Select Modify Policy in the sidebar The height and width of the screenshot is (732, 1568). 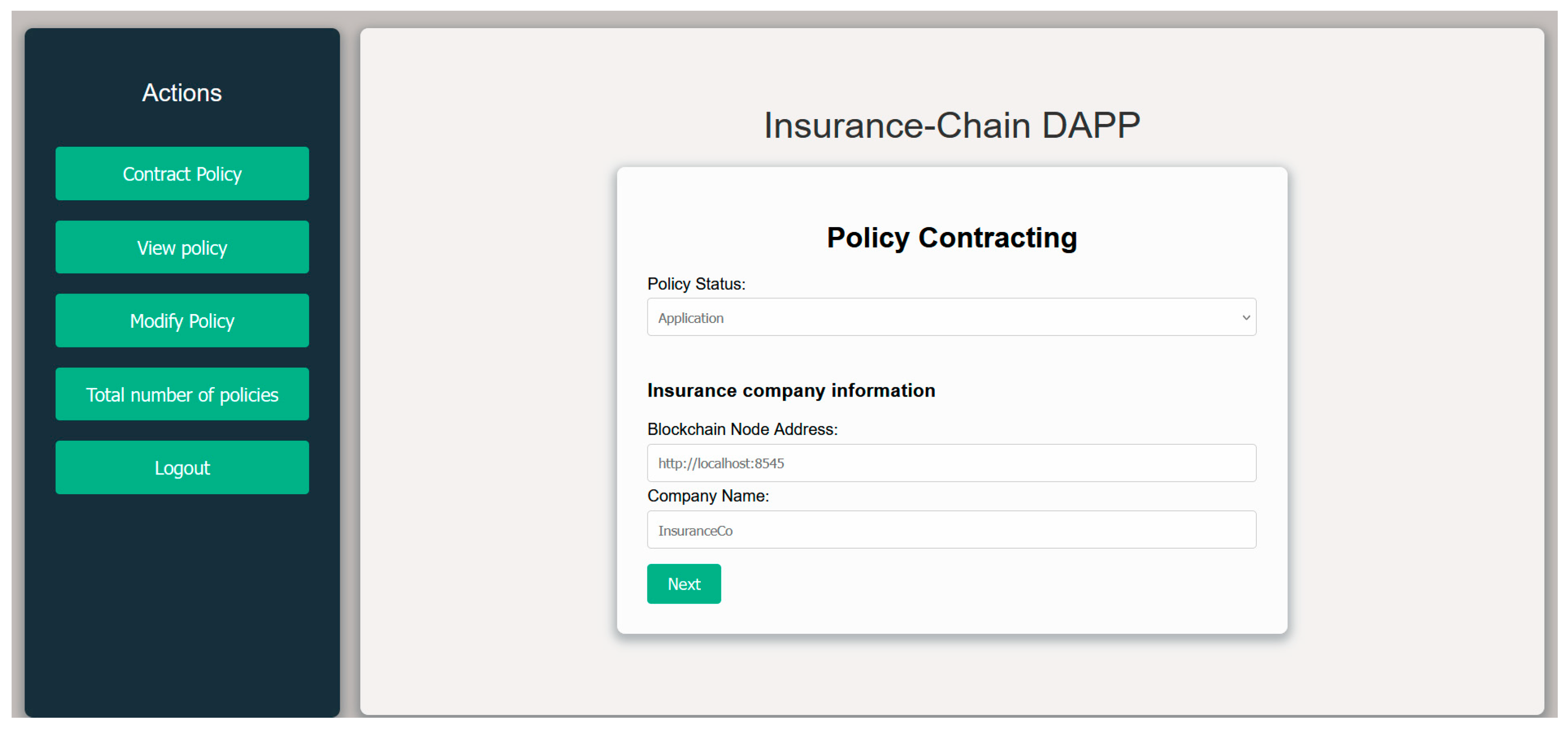click(x=182, y=320)
